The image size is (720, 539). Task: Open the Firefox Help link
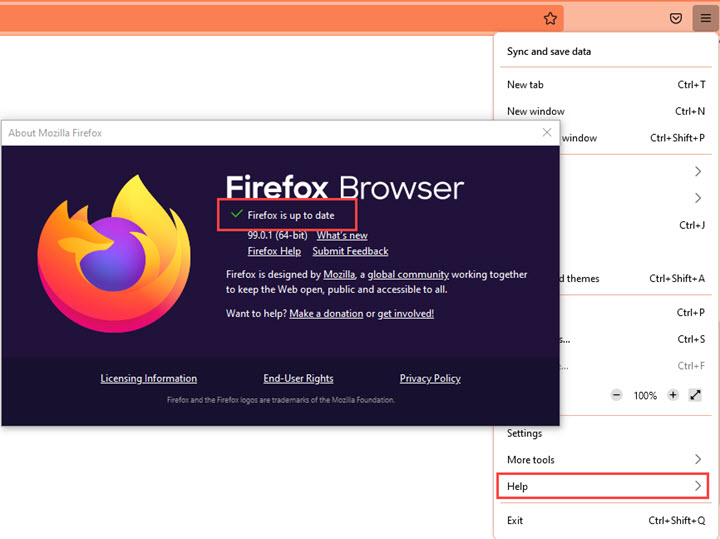[x=274, y=251]
